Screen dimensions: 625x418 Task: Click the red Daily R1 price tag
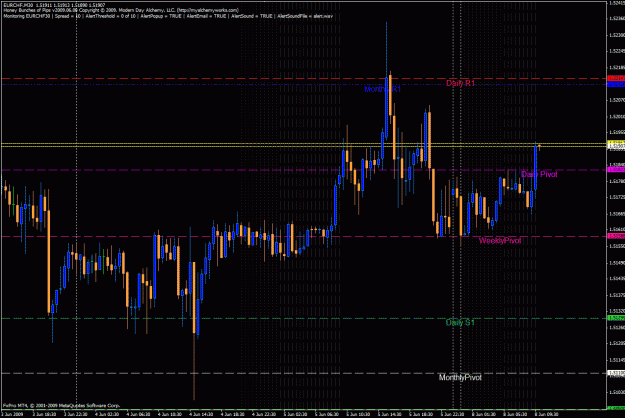[616, 78]
